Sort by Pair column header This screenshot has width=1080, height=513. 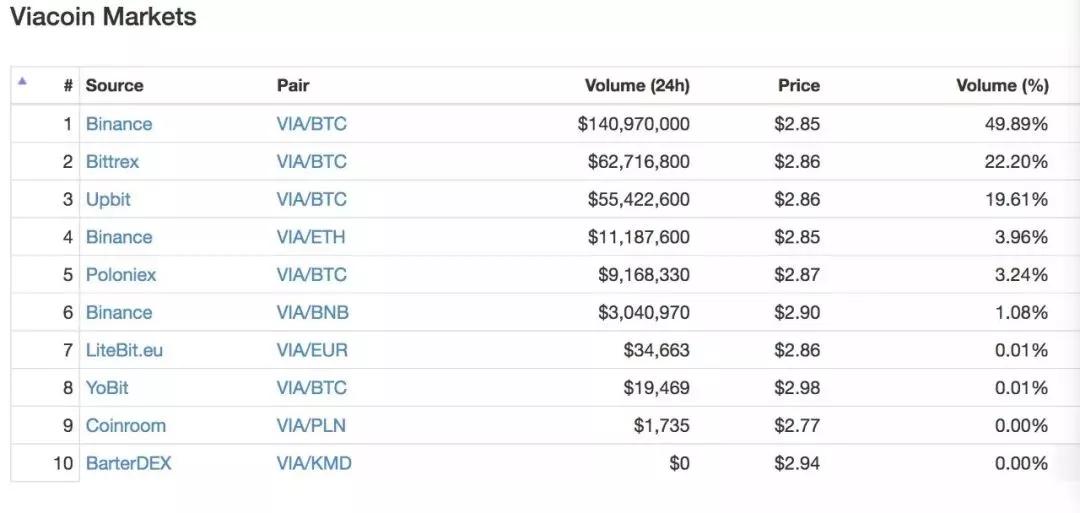293,85
